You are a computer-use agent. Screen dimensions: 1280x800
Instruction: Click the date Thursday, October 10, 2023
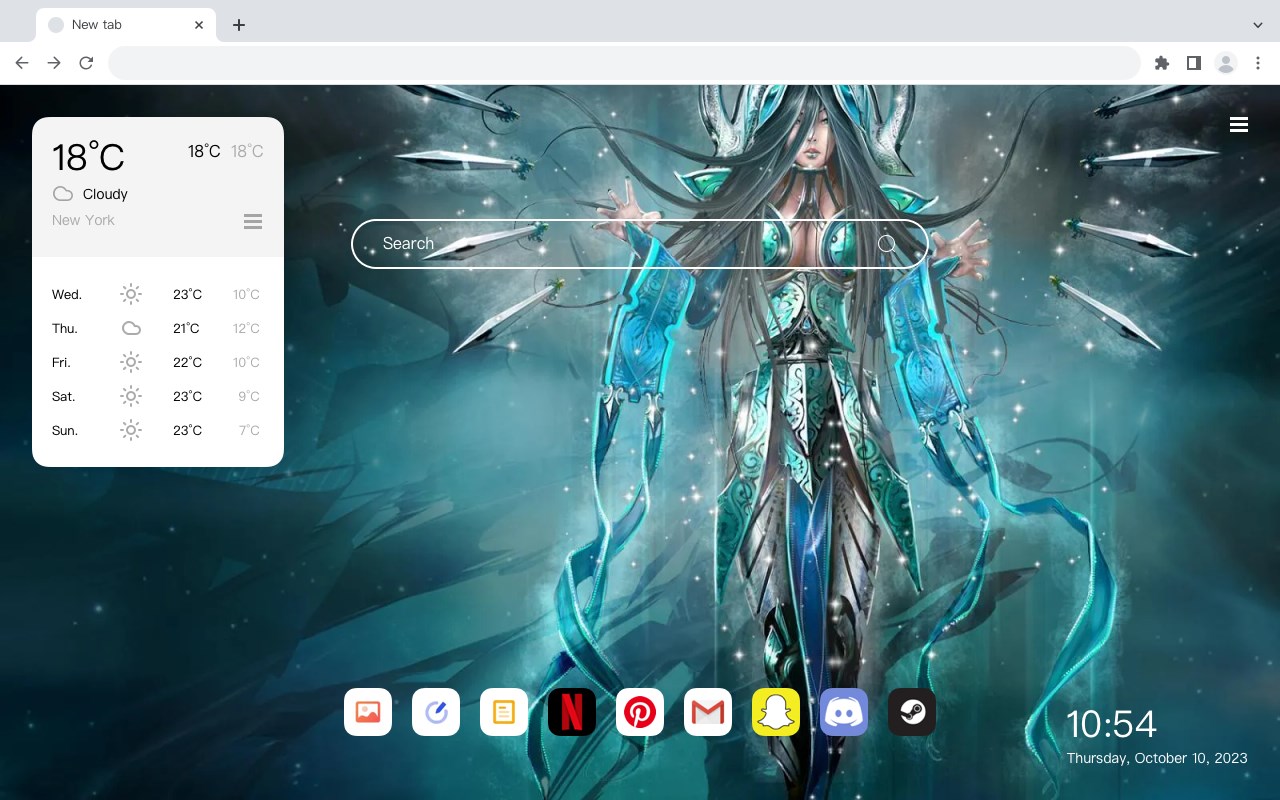[1157, 758]
